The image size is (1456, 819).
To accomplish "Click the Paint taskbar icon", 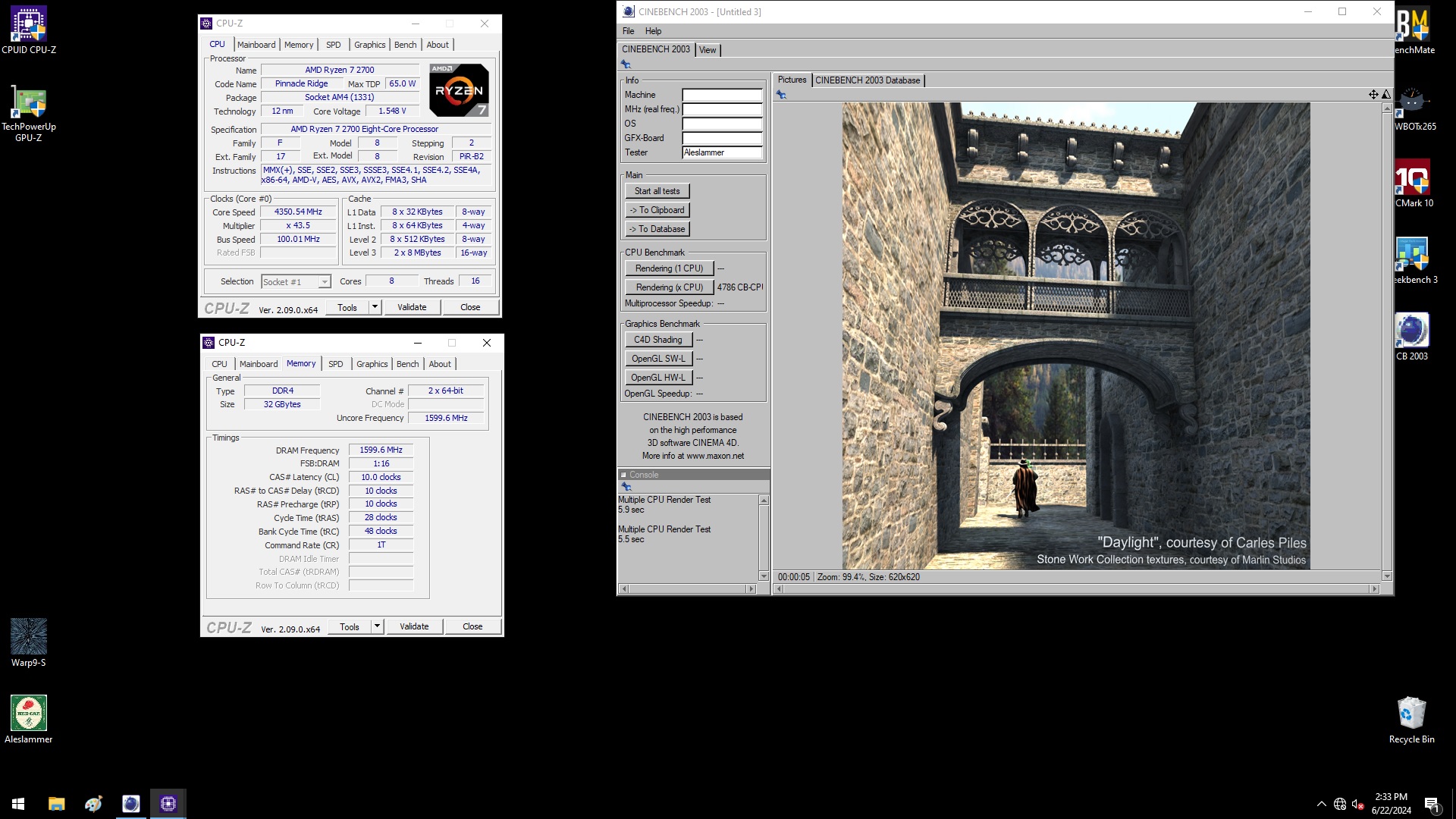I will [93, 804].
